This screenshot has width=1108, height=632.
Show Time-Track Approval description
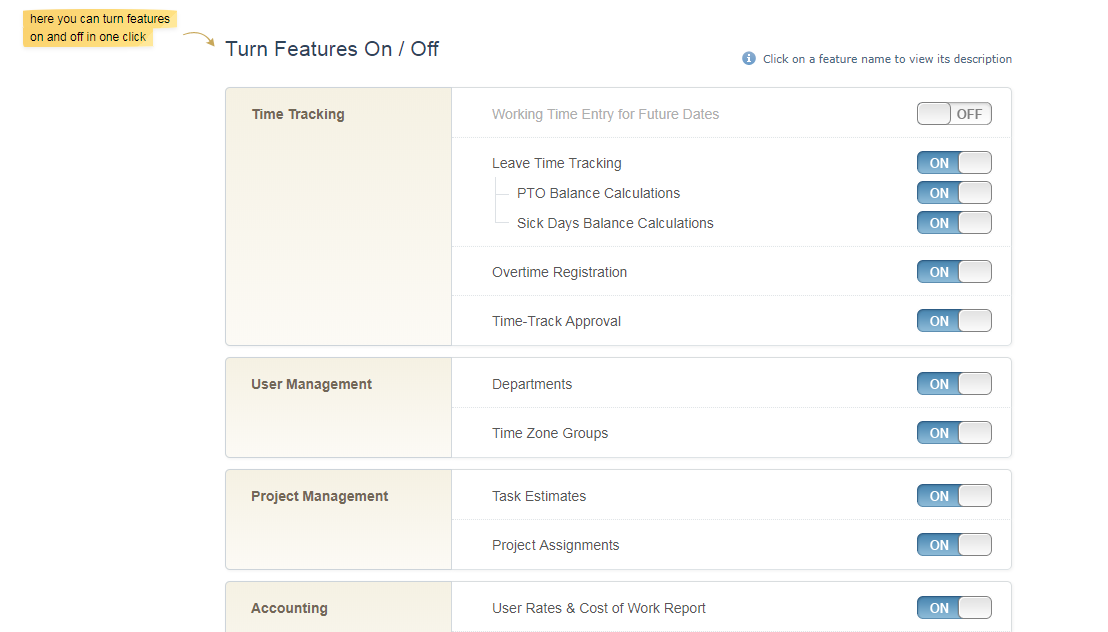(556, 321)
